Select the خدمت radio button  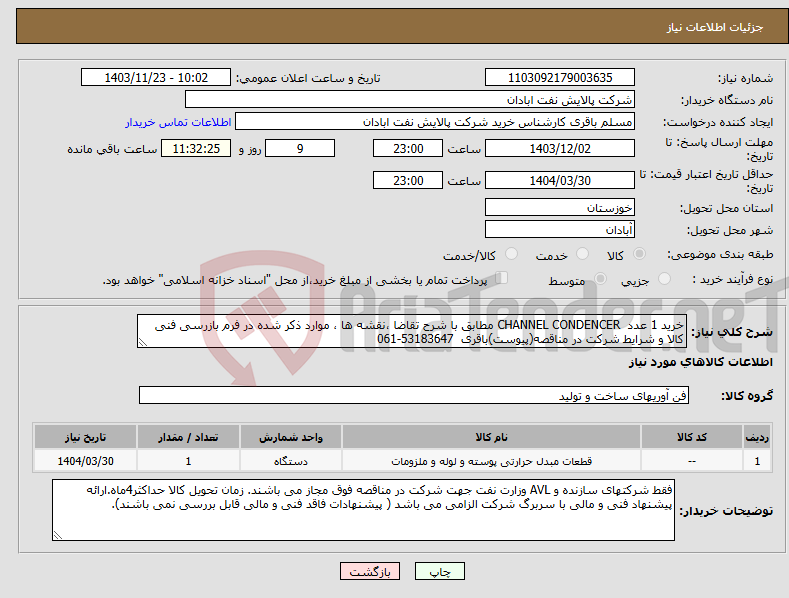click(x=582, y=254)
